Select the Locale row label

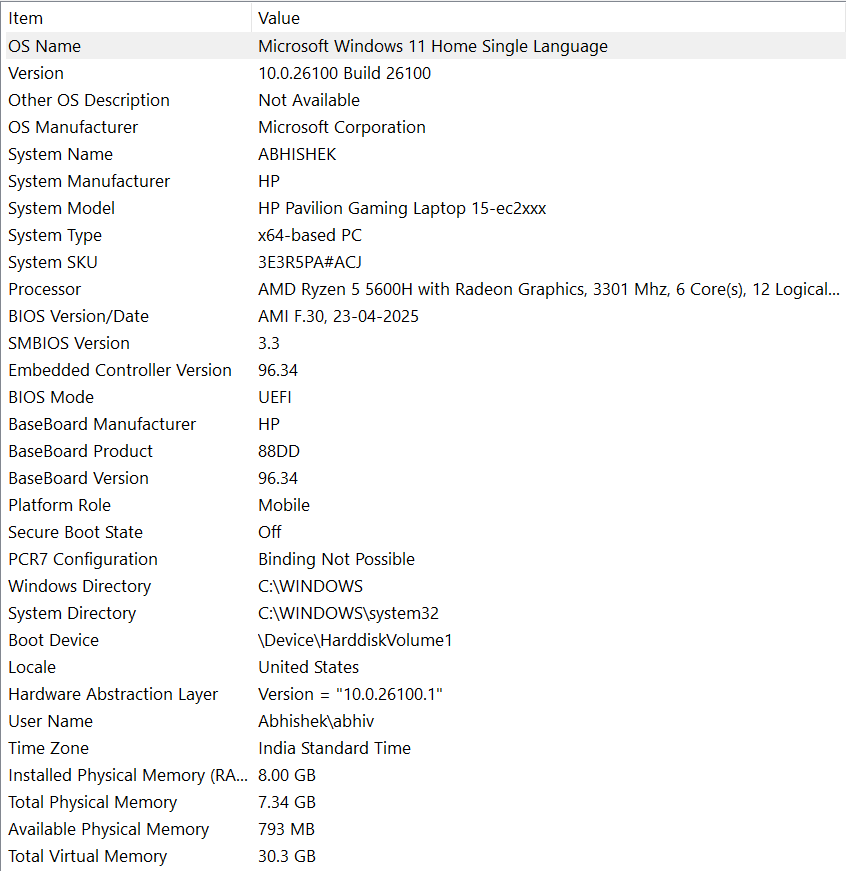coord(32,667)
